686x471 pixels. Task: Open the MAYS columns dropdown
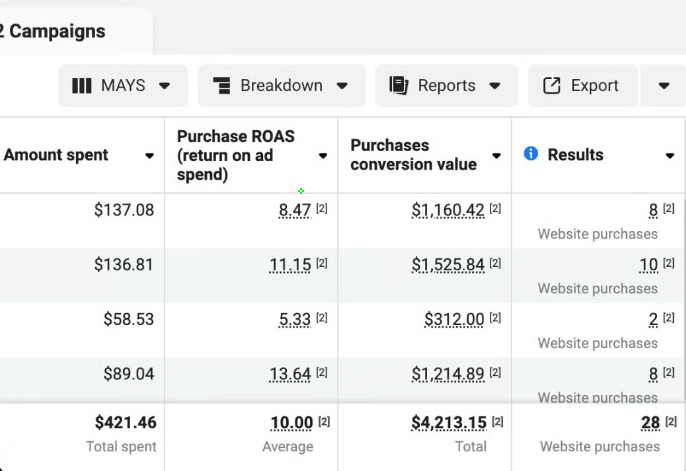165,86
